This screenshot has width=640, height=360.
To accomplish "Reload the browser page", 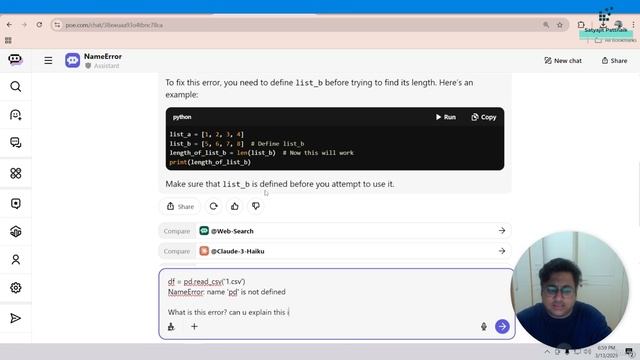I will point(39,25).
